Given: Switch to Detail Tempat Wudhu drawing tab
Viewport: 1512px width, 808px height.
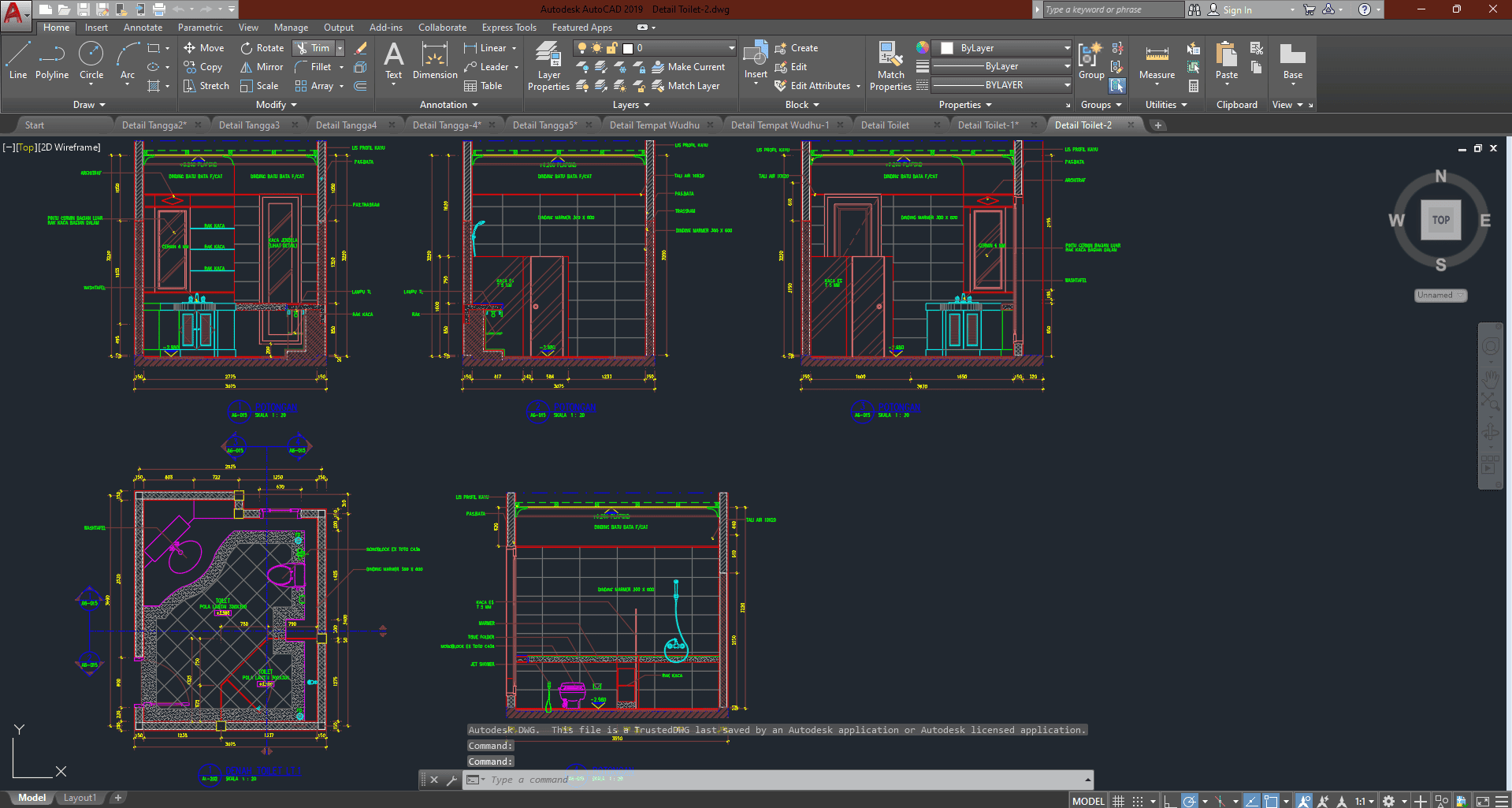Looking at the screenshot, I should click(x=654, y=125).
